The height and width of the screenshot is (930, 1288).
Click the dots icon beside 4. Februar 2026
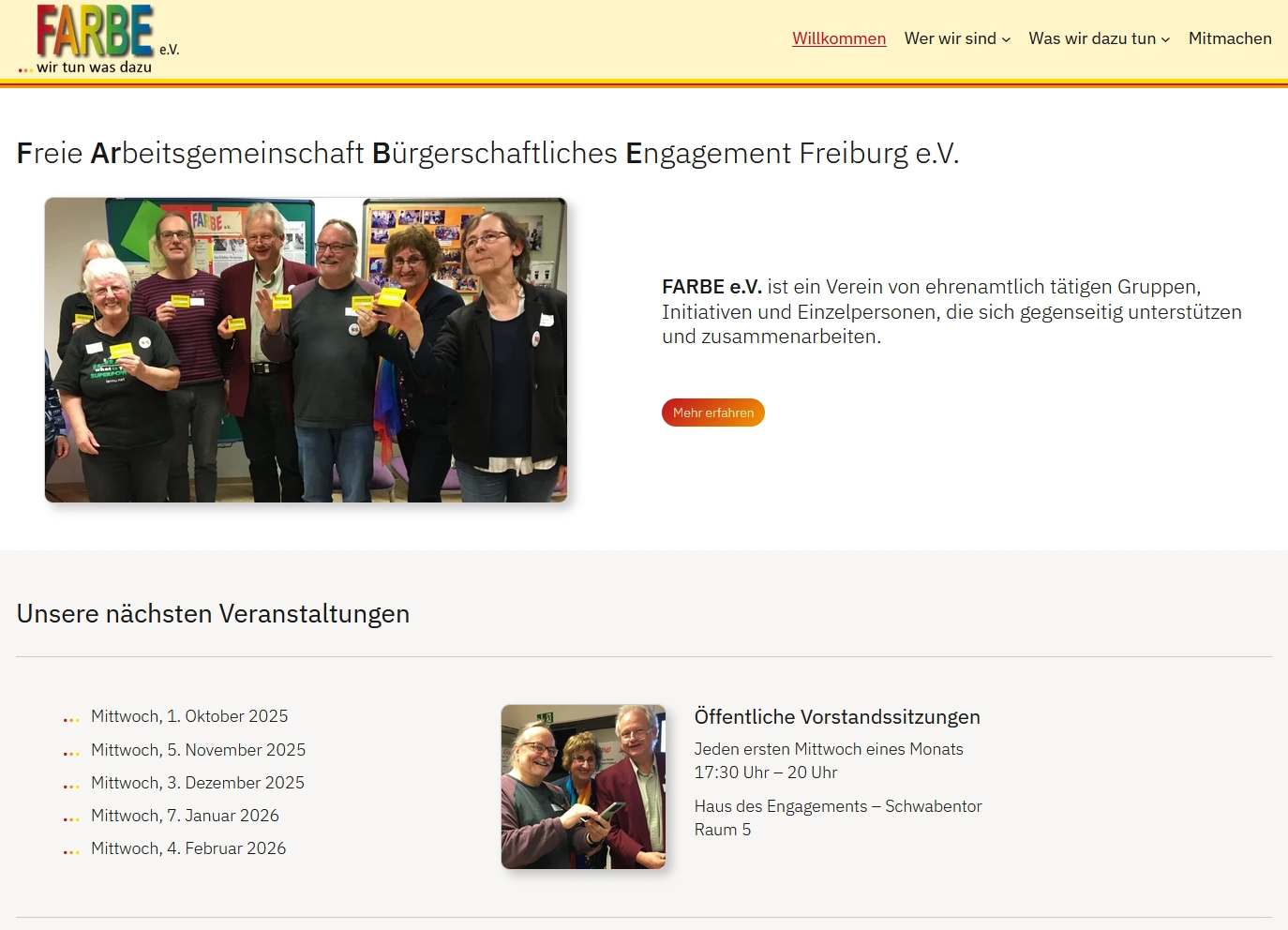click(x=70, y=848)
